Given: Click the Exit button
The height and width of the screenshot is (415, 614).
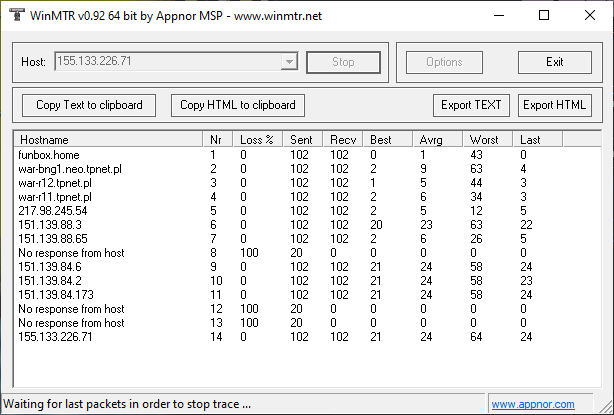Looking at the screenshot, I should [x=555, y=62].
